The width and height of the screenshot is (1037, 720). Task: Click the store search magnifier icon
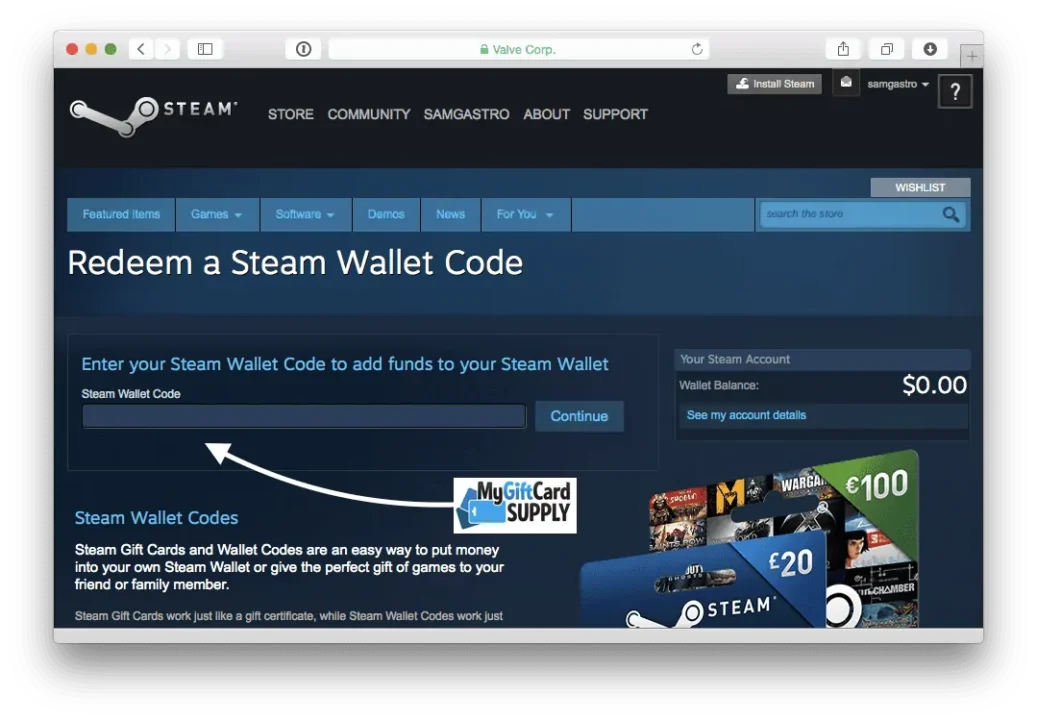pyautogui.click(x=951, y=214)
